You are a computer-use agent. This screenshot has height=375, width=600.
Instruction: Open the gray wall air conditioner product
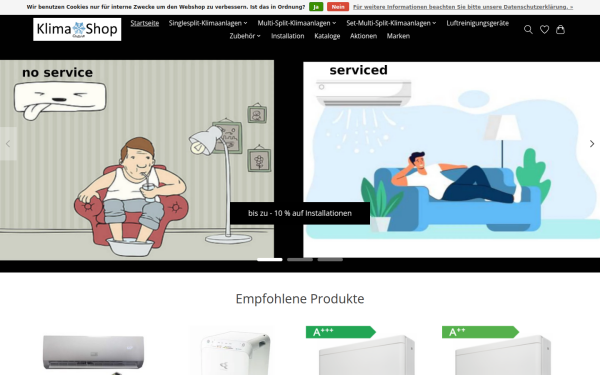[x=93, y=354]
